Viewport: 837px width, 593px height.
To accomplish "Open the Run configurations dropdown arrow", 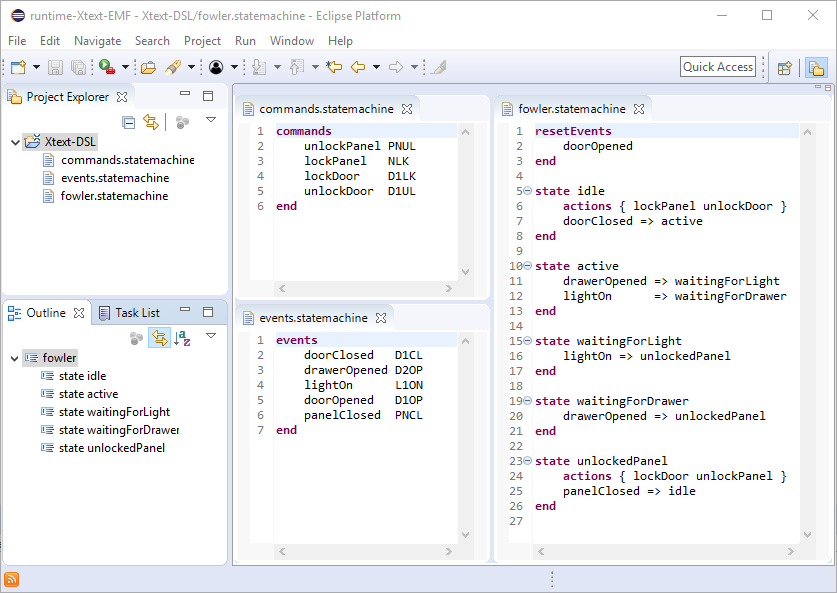I will (x=125, y=67).
